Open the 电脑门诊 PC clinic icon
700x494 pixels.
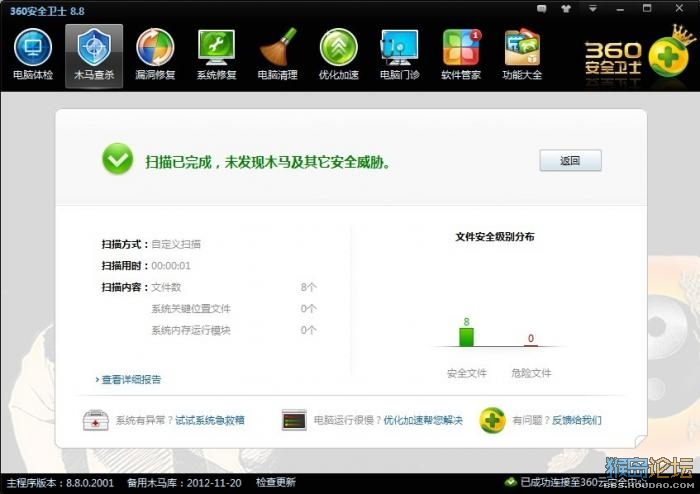[400, 54]
